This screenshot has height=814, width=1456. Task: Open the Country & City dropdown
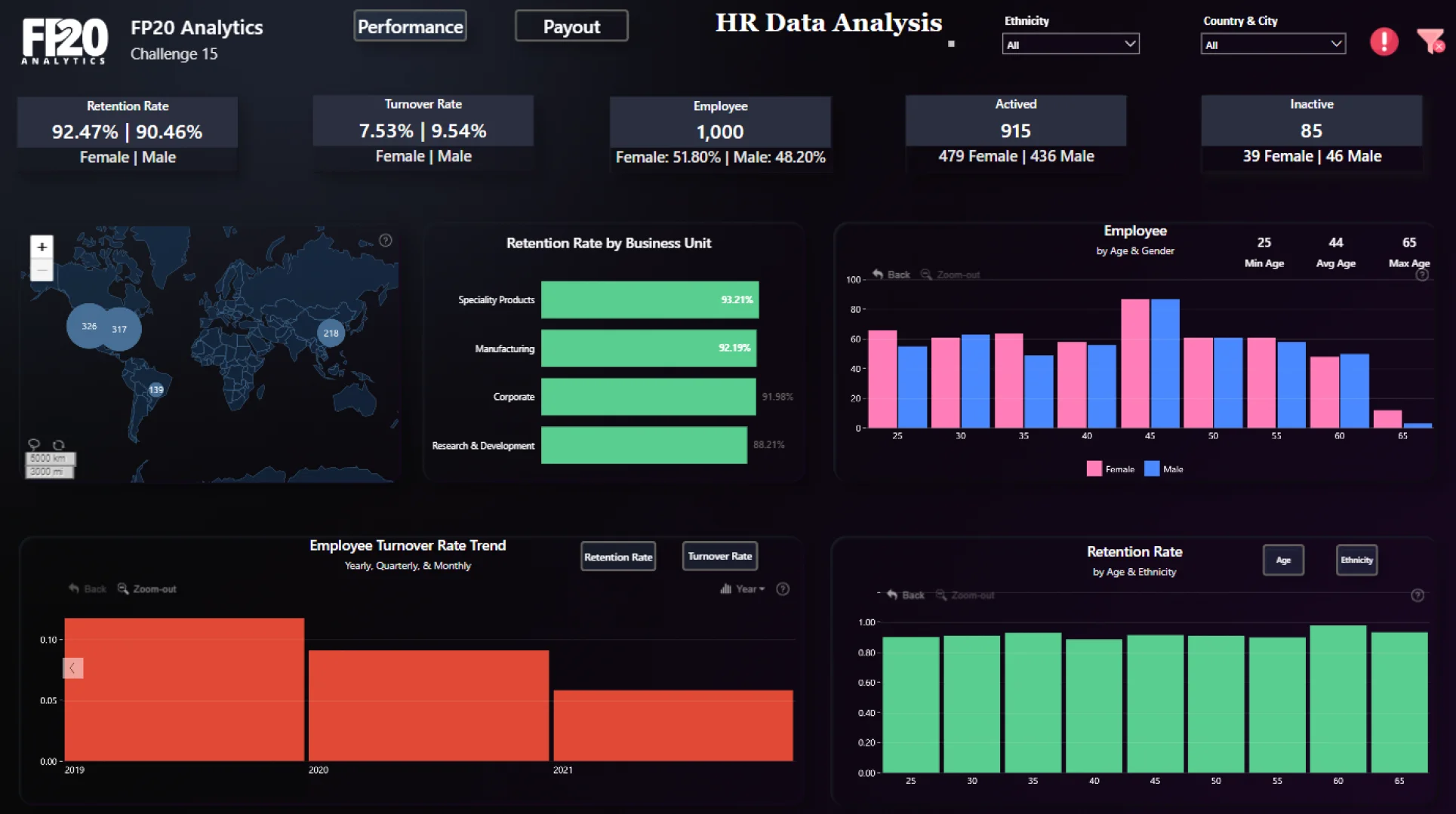pos(1273,45)
